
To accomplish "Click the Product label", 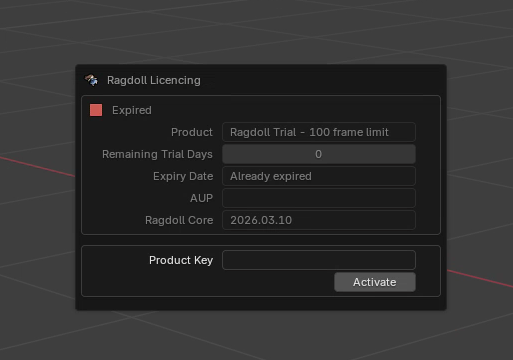I will click(192, 132).
